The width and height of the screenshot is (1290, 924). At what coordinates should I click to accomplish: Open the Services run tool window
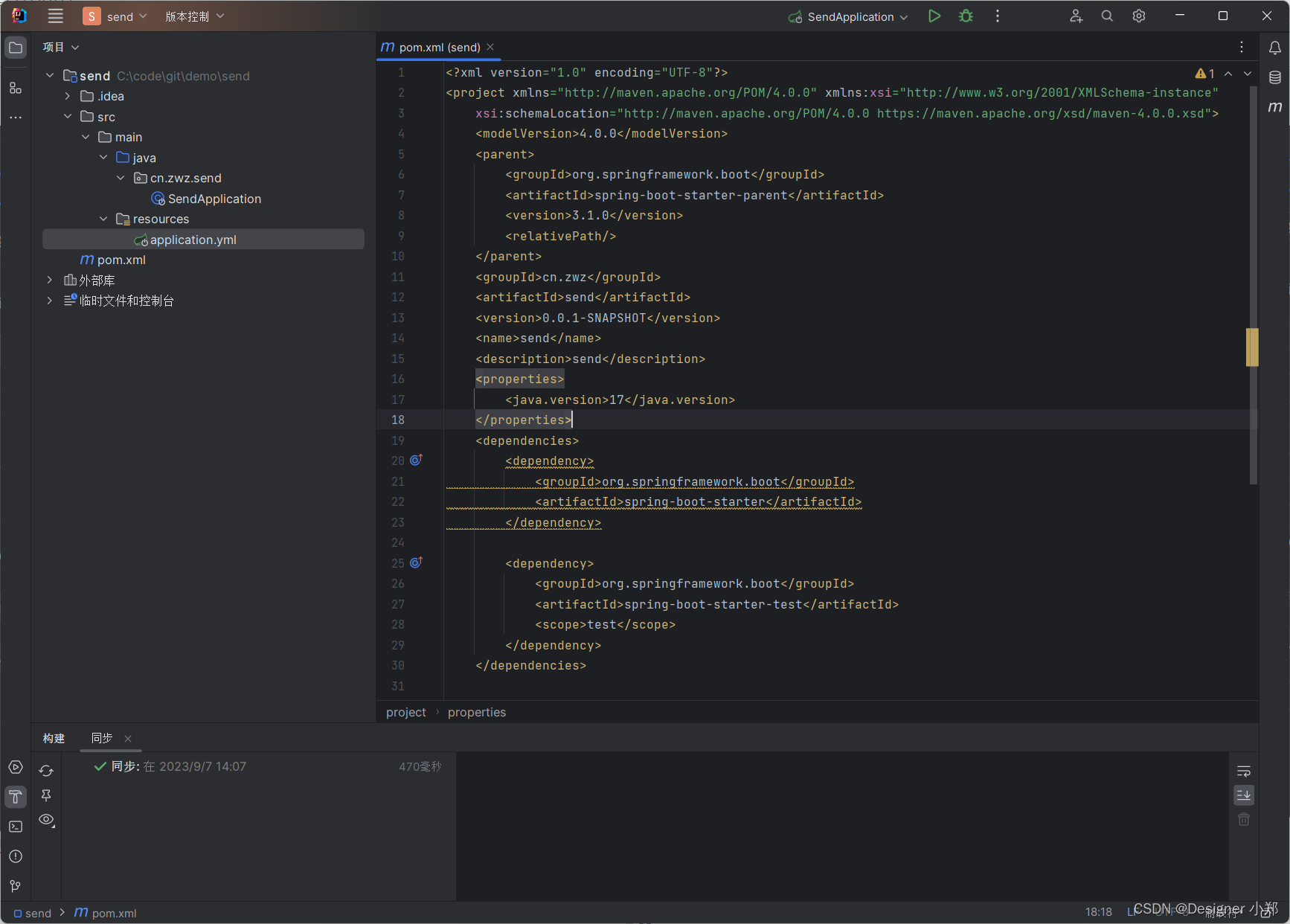coord(16,767)
